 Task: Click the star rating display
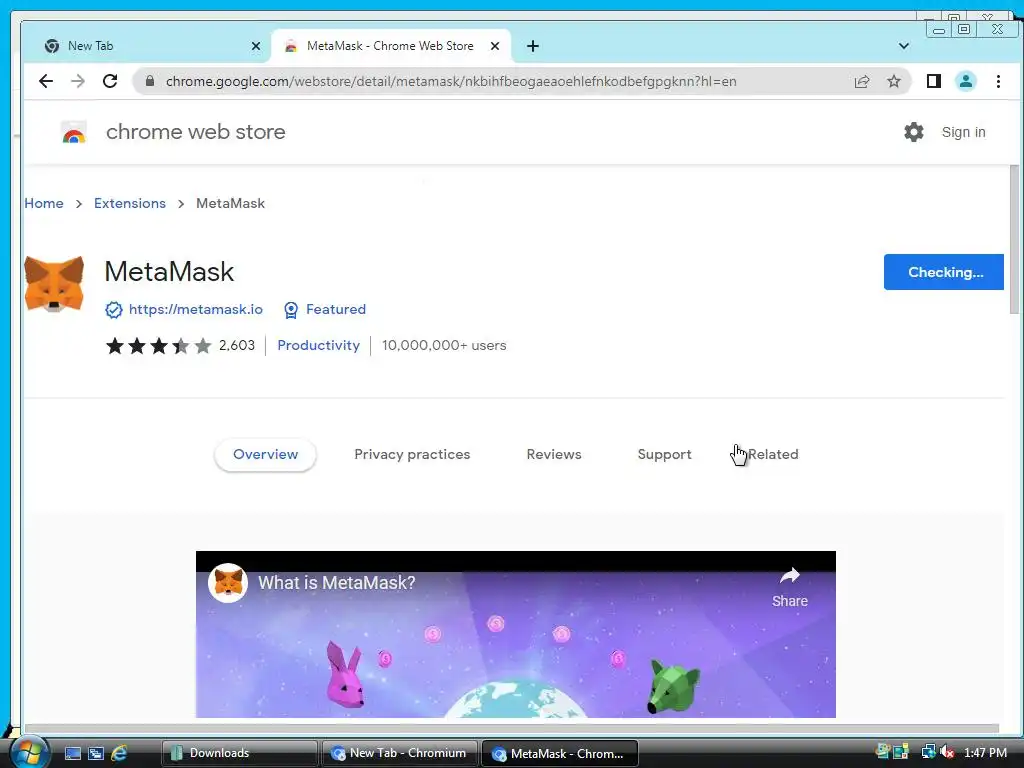click(x=159, y=345)
